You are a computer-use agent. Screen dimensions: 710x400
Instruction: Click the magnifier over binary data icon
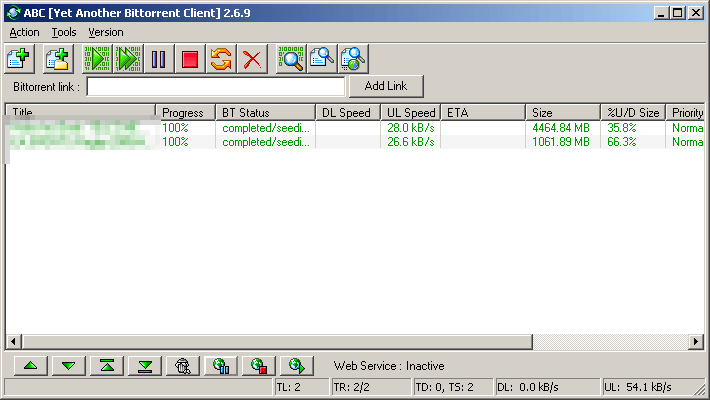tap(291, 59)
